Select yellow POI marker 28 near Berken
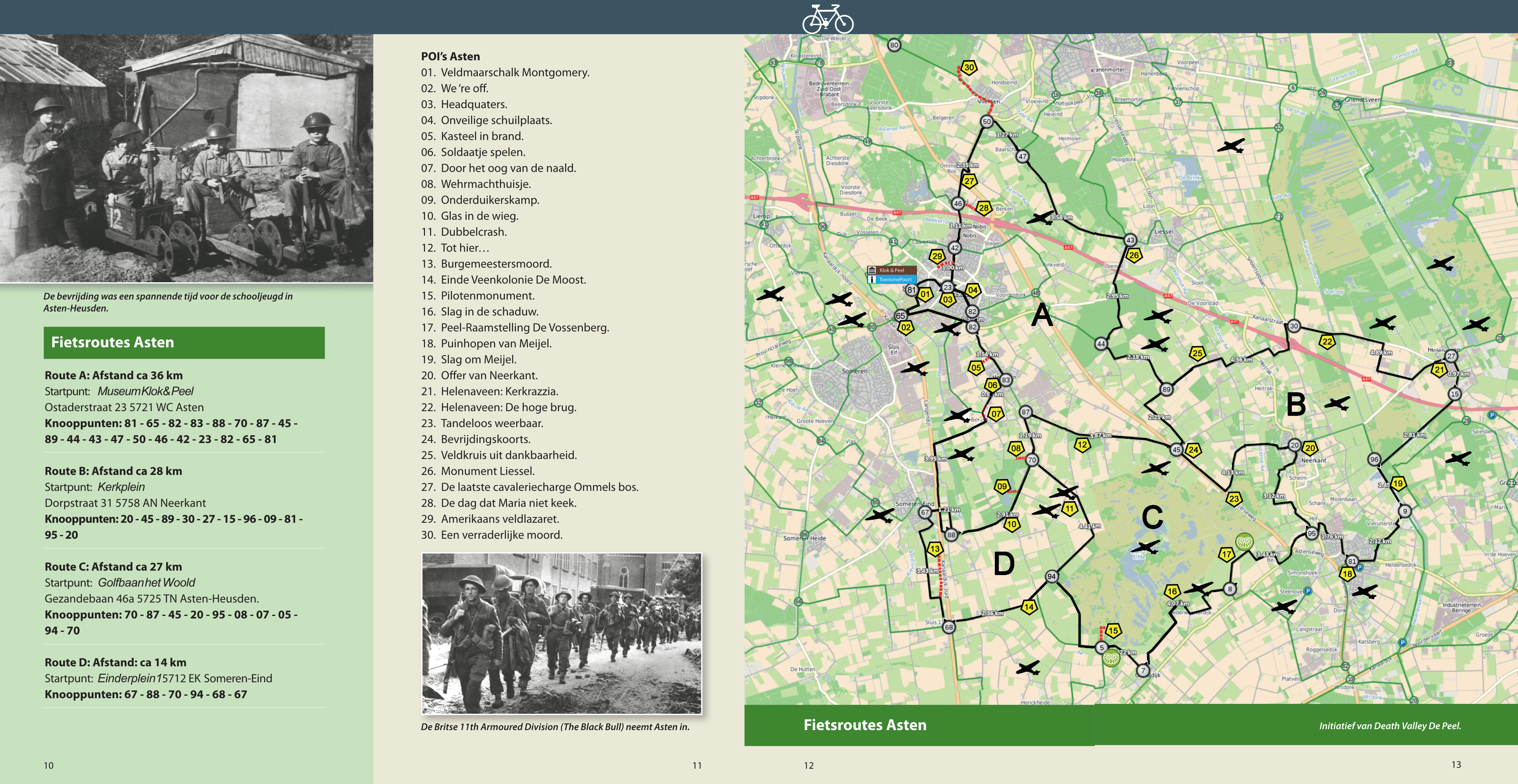 click(x=984, y=207)
